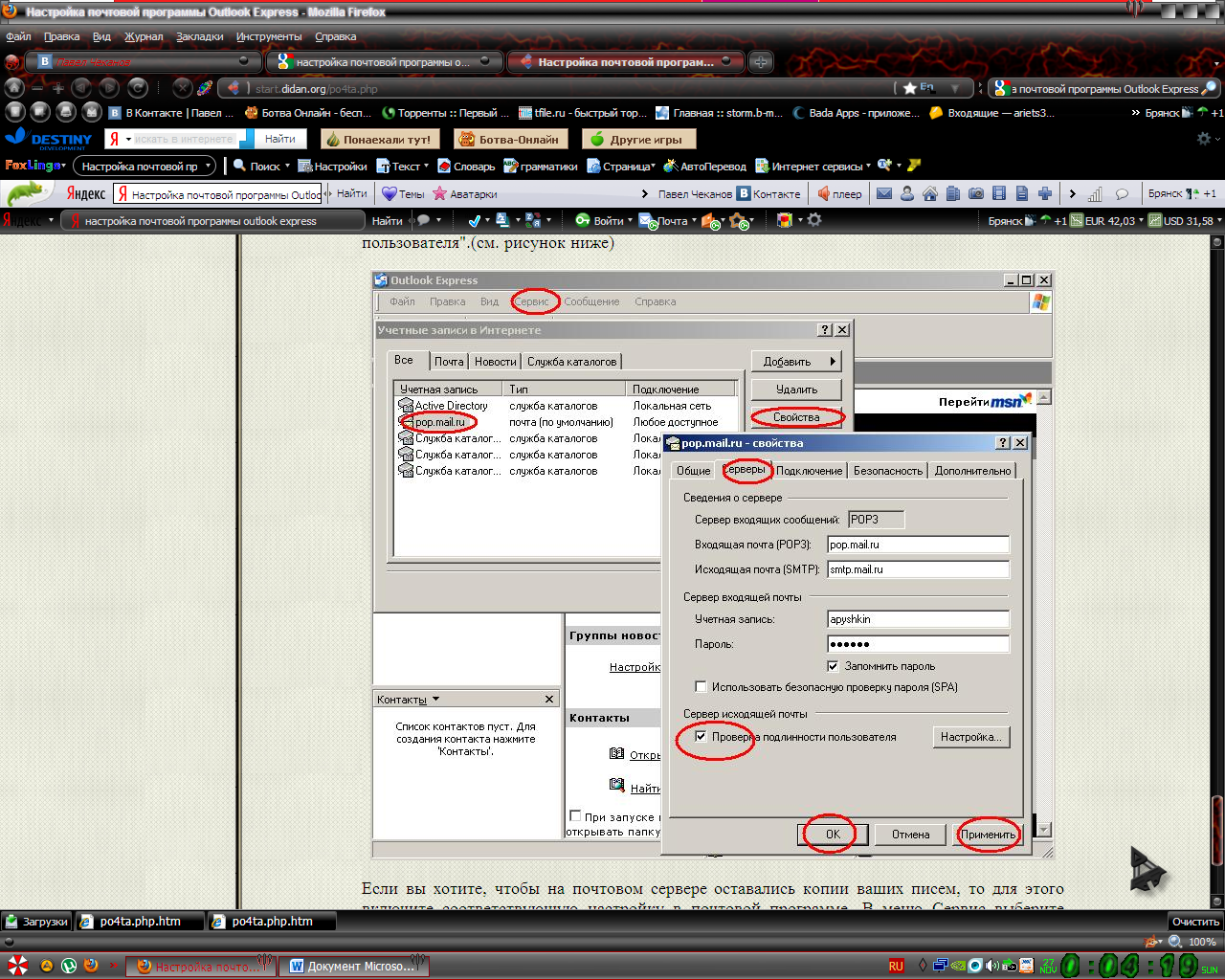Open Firefox icon in quick launch

coord(92,965)
